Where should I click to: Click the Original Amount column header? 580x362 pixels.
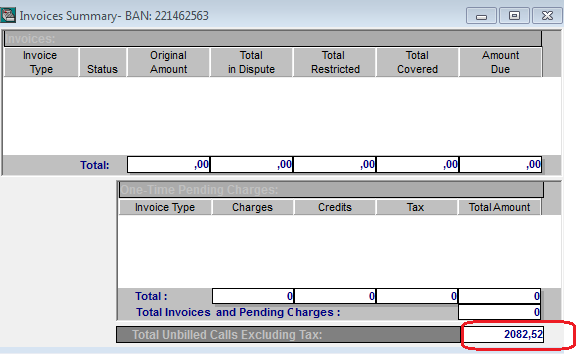point(168,62)
